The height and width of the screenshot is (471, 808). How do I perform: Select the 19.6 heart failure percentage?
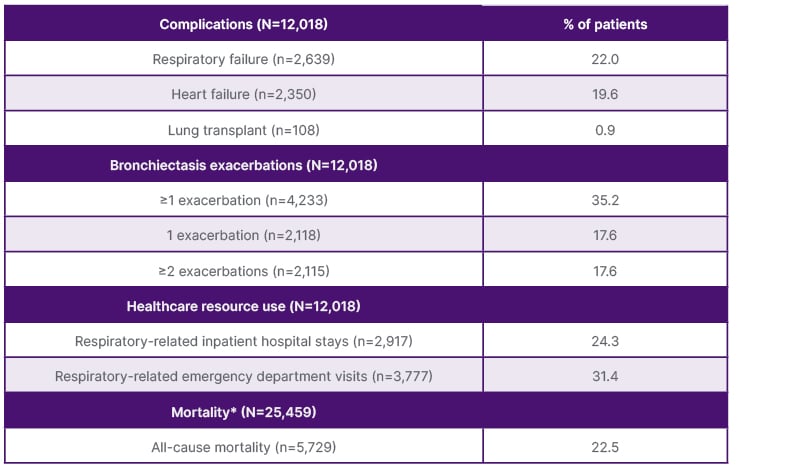pos(604,94)
